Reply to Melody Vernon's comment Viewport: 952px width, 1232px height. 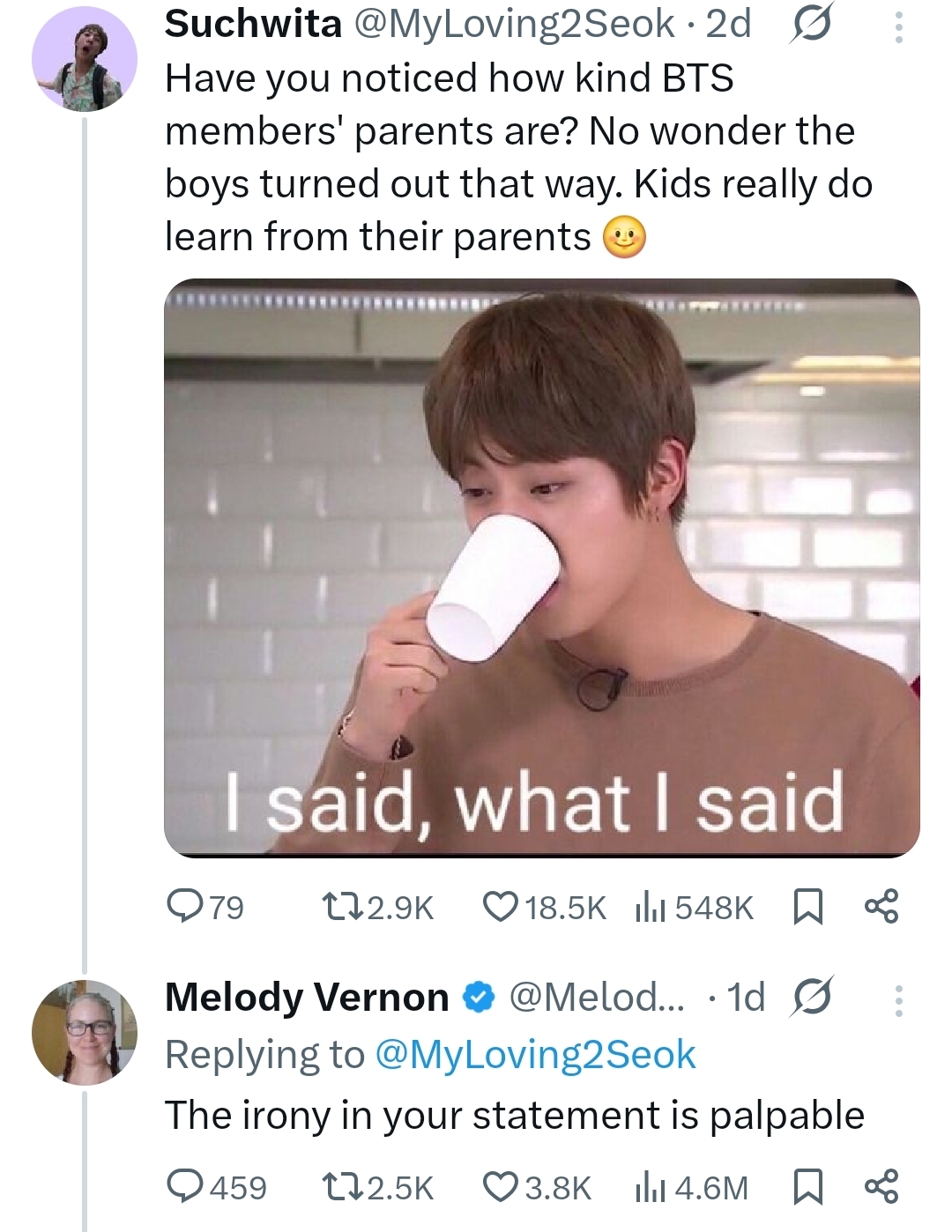(x=185, y=1186)
